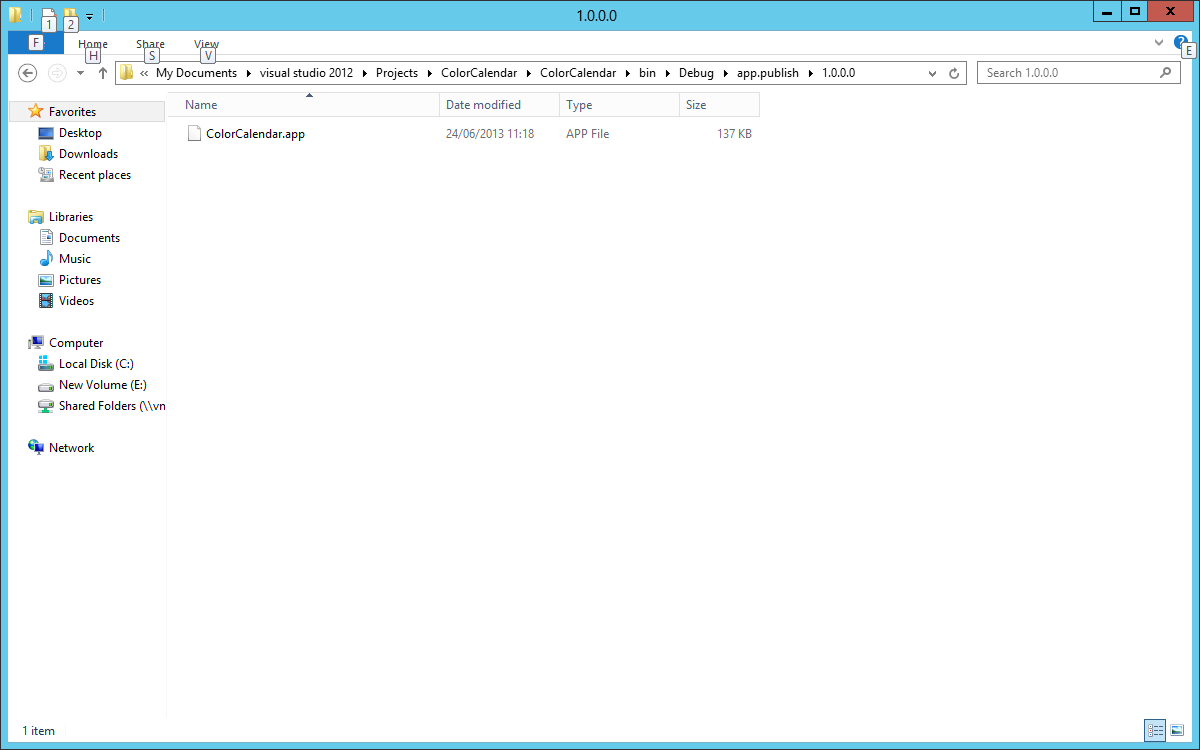Image resolution: width=1200 pixels, height=750 pixels.
Task: Click visual studio 2012 breadcrumb
Action: pos(306,73)
